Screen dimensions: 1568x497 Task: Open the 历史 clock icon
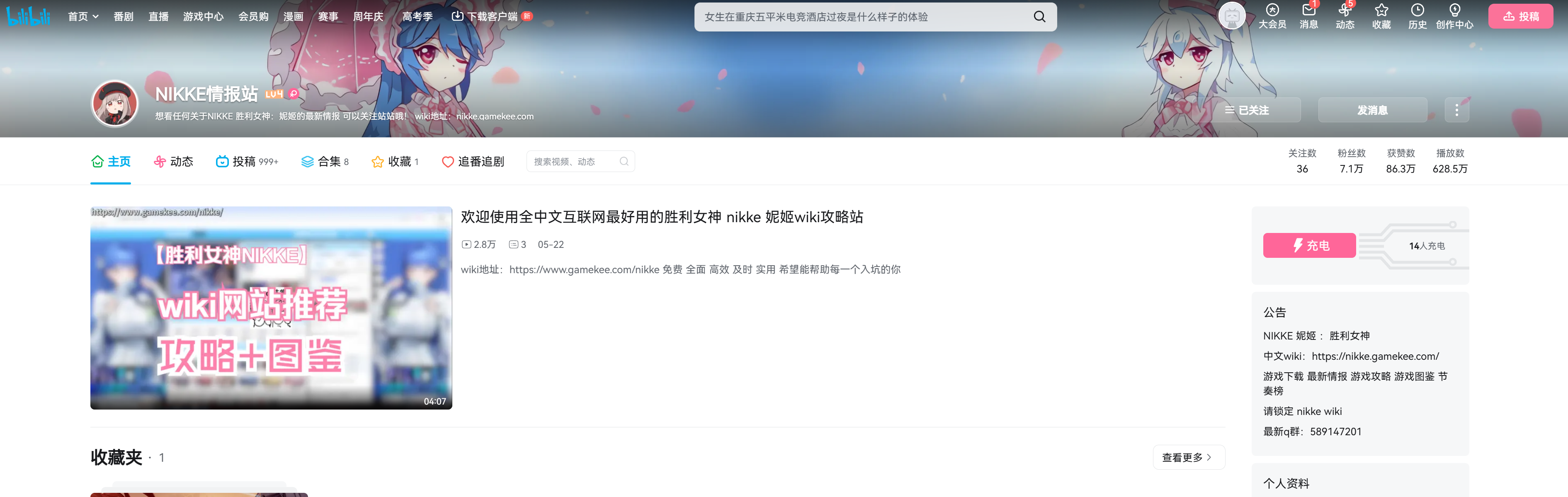[x=1417, y=10]
